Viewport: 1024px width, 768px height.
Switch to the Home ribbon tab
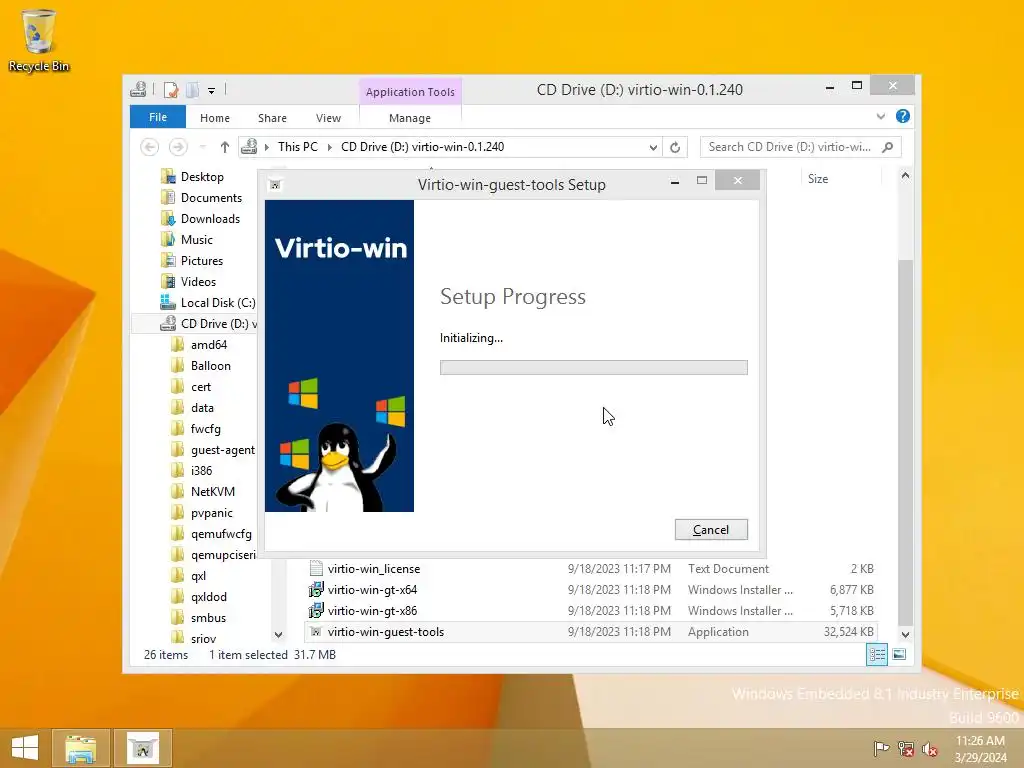(x=215, y=118)
